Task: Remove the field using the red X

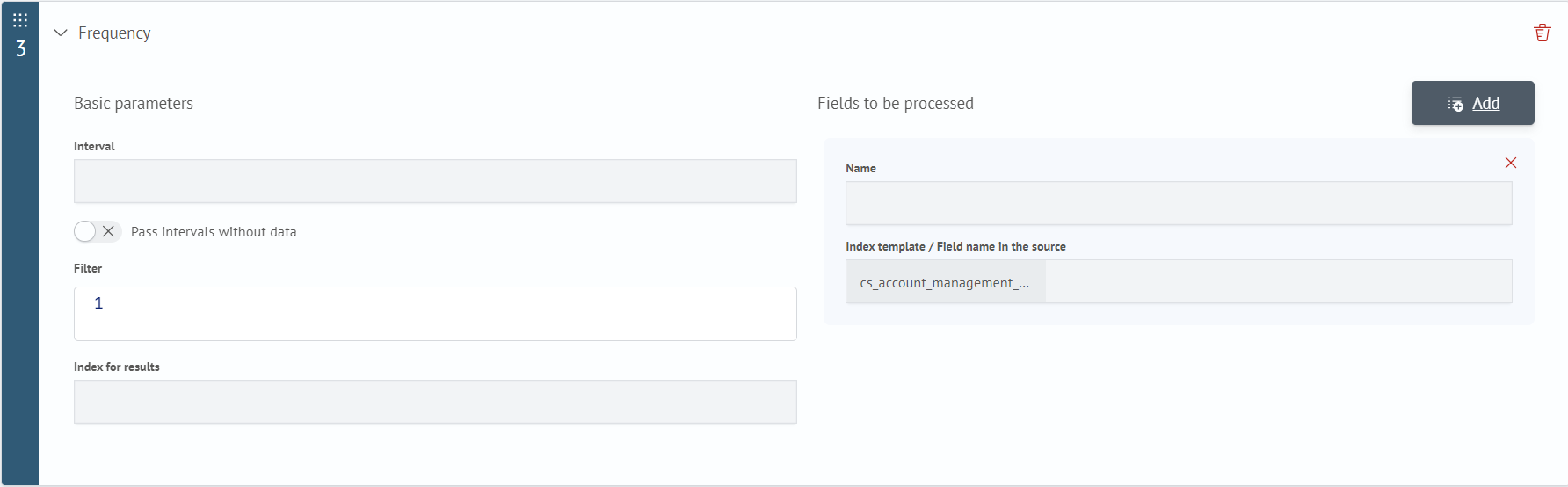Action: [1511, 163]
